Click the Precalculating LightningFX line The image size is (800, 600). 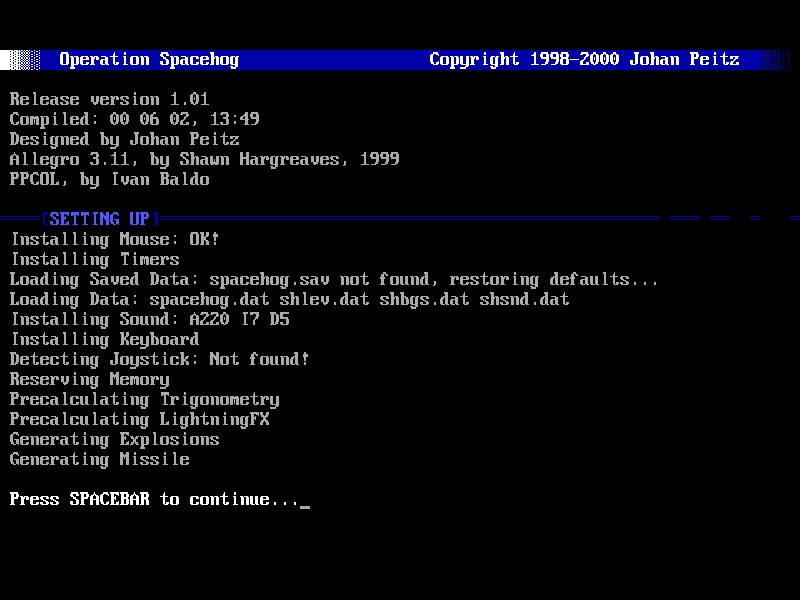139,420
